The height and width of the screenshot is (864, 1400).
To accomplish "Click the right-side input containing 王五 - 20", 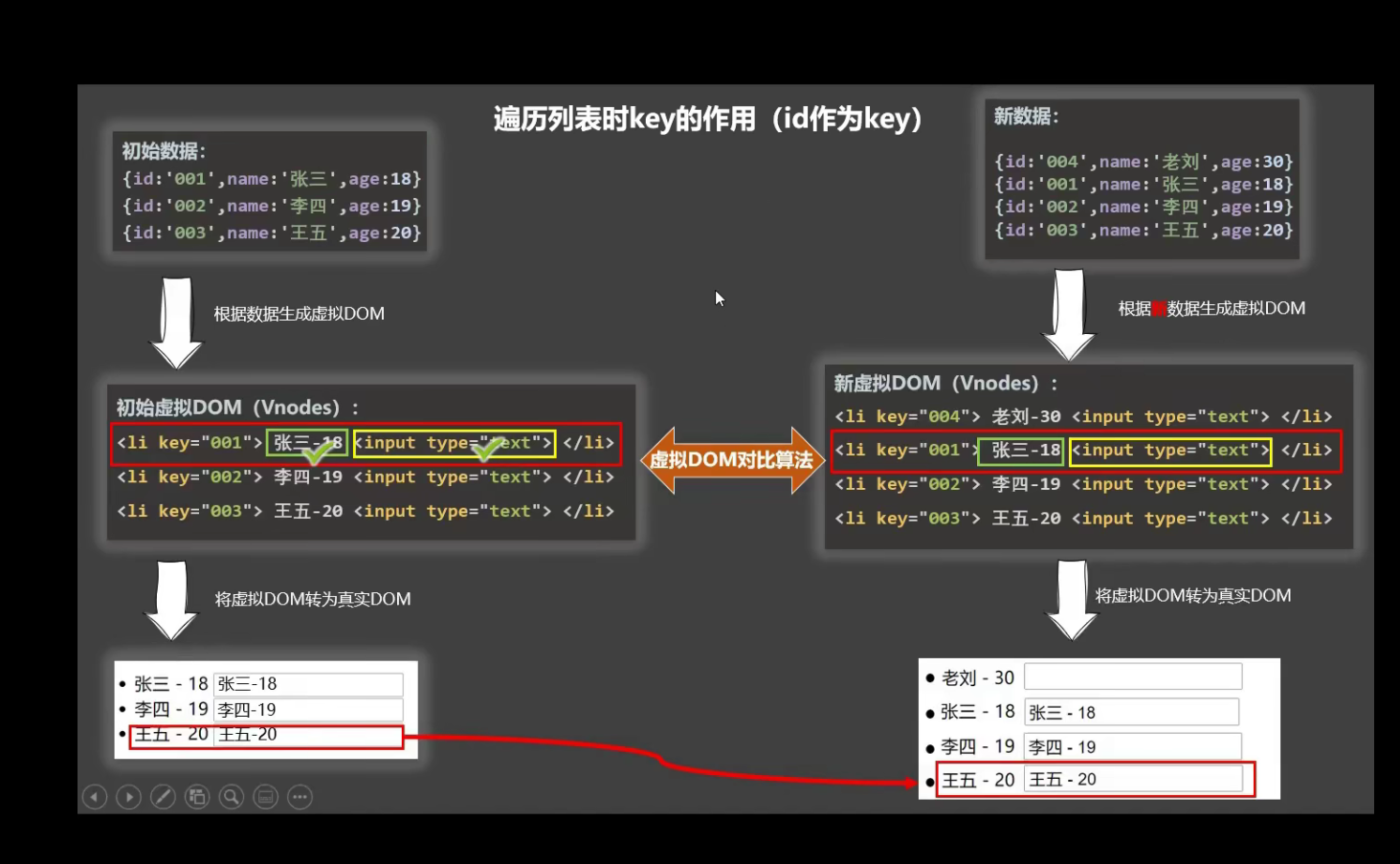I will click(x=1133, y=779).
